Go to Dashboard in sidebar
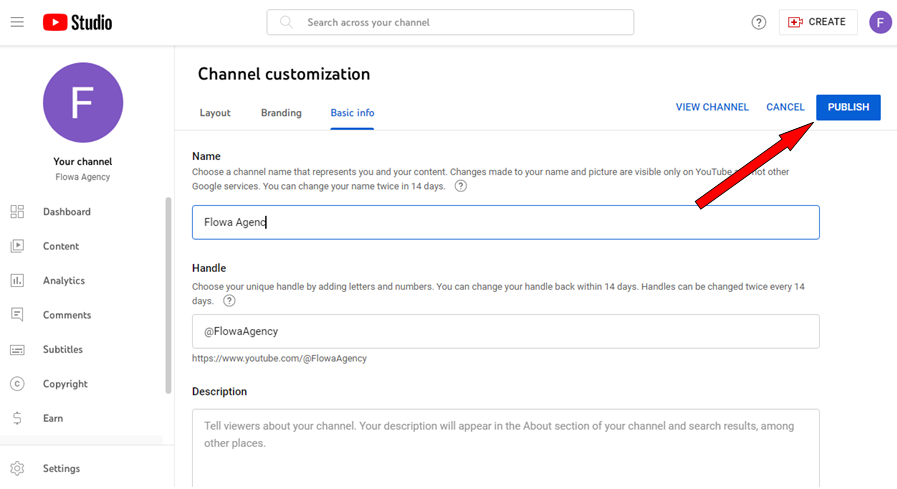Viewport: 897px width, 489px height. coord(67,212)
